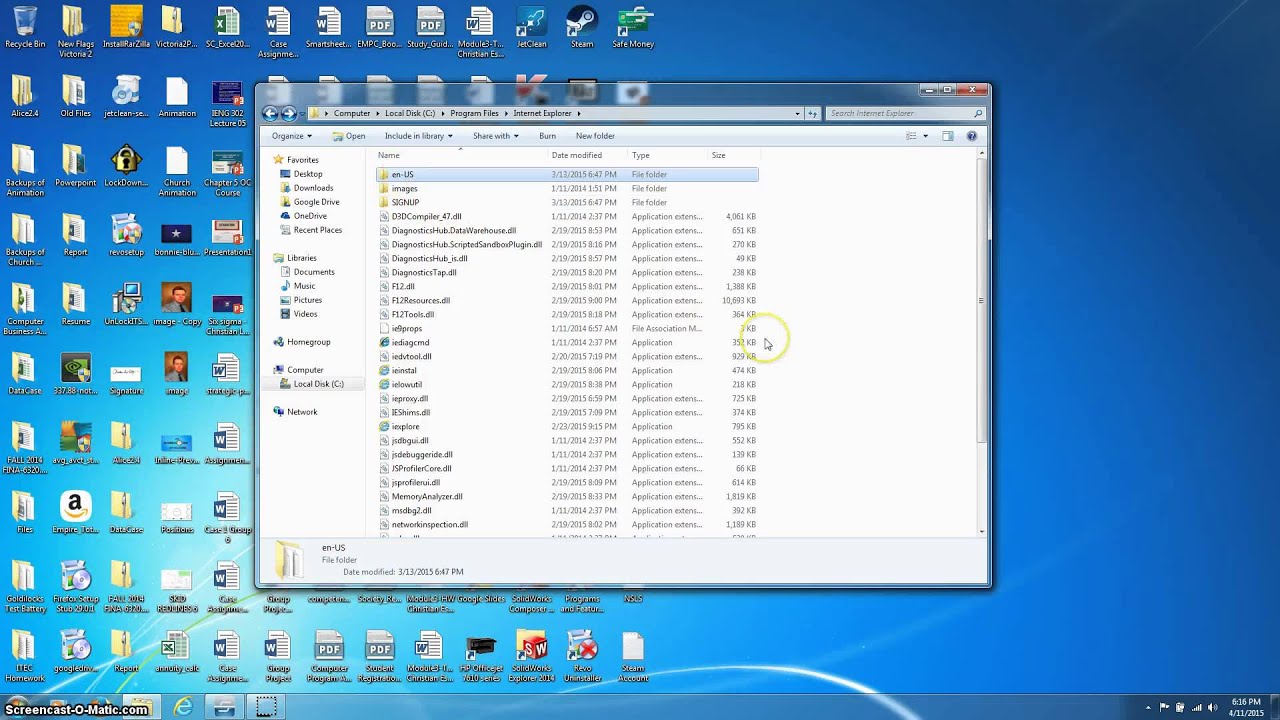Sort by the Type column header
The image size is (1280, 720).
668,155
